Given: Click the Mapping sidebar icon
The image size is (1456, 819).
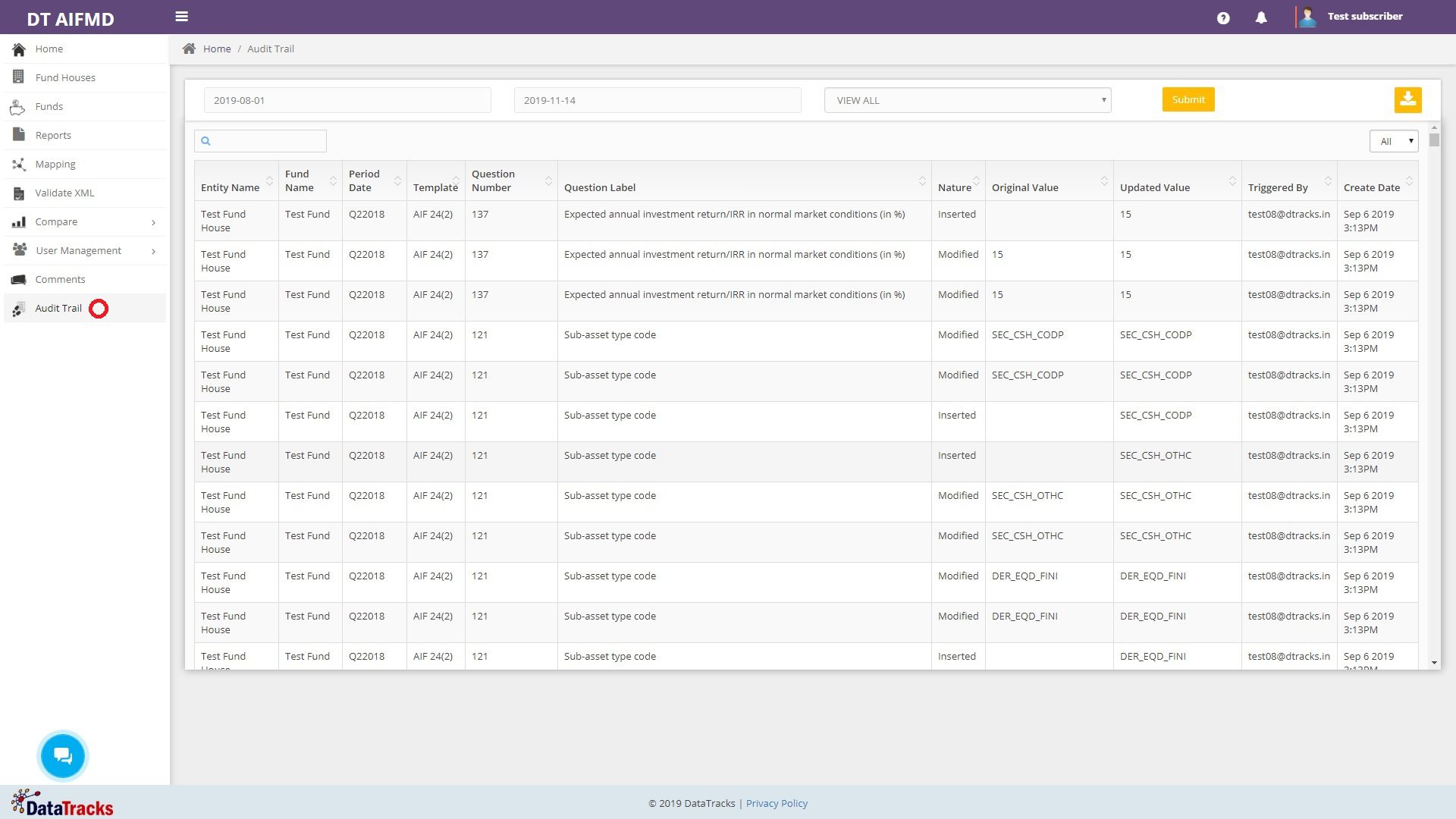Looking at the screenshot, I should pos(18,164).
